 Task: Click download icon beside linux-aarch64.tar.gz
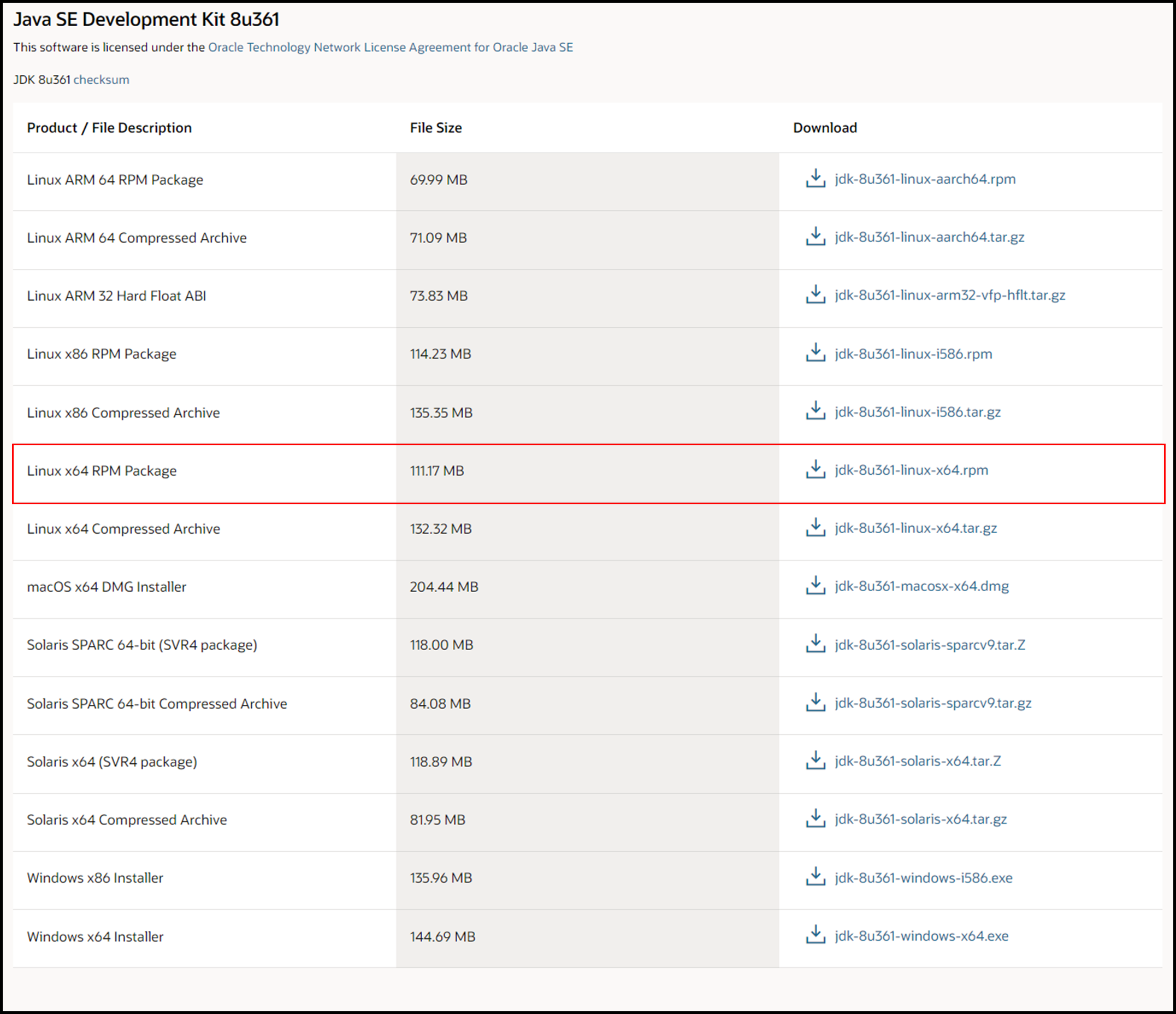coord(815,237)
